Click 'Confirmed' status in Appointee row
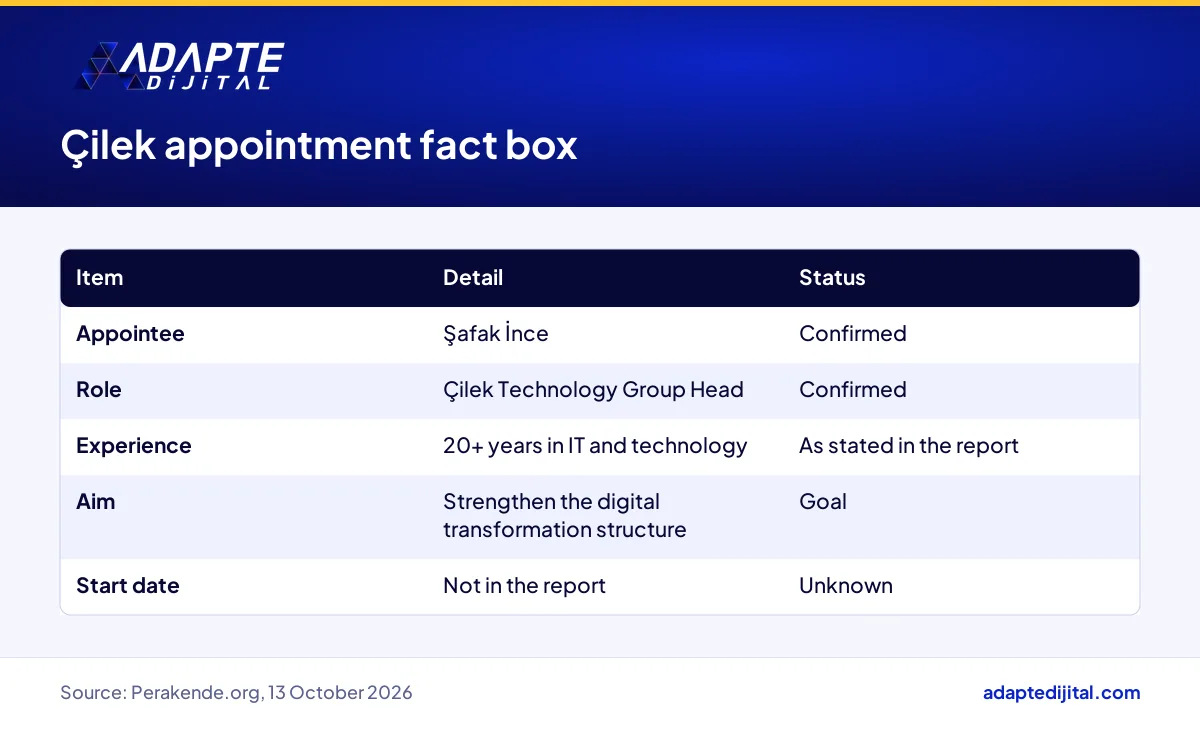 coord(853,334)
